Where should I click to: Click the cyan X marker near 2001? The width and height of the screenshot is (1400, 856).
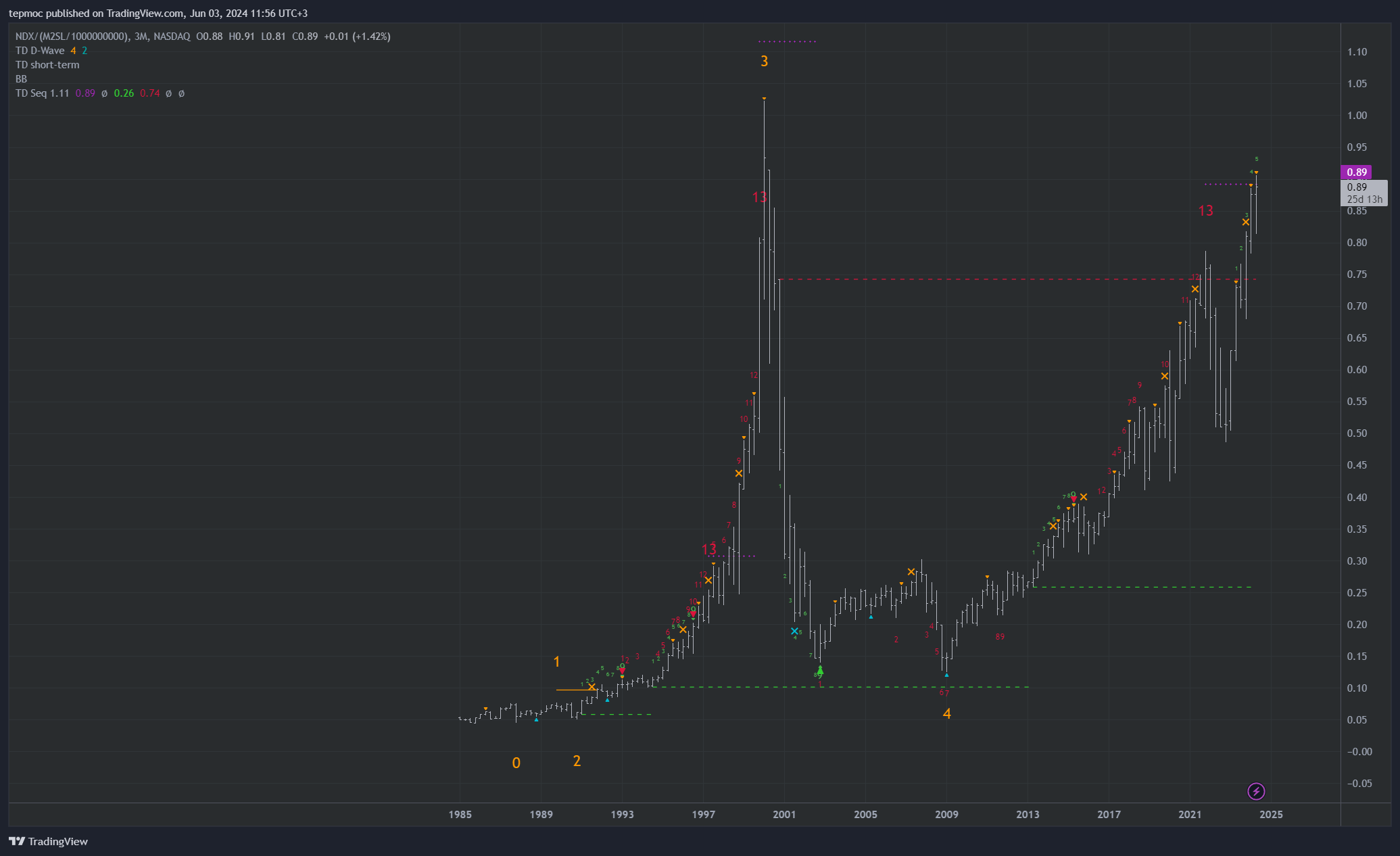pyautogui.click(x=794, y=632)
